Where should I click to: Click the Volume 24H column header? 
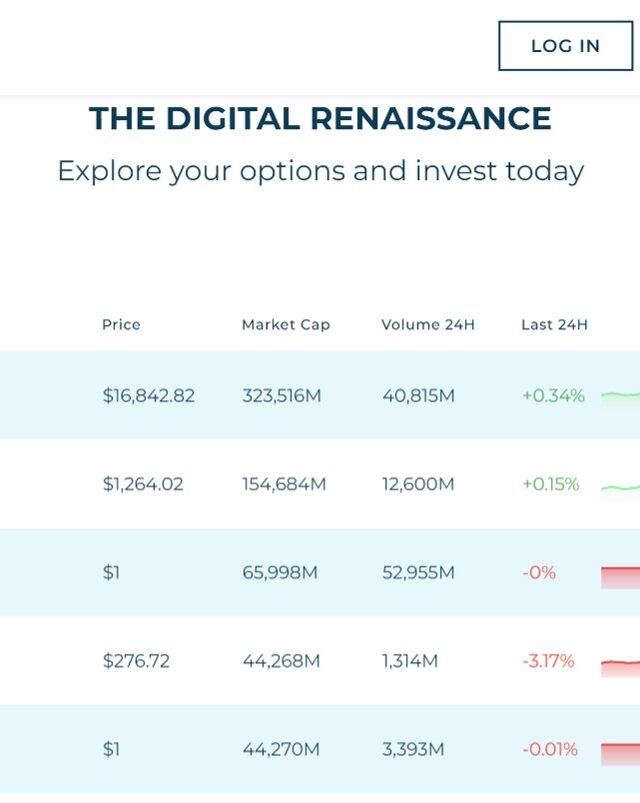point(427,325)
